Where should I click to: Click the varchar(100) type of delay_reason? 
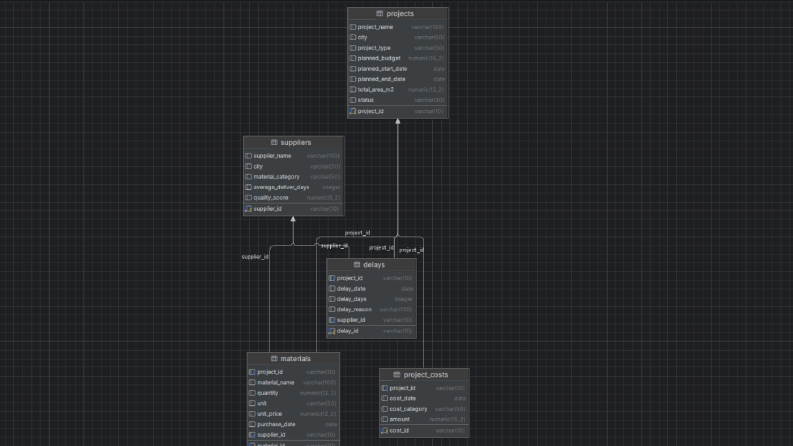click(x=395, y=309)
